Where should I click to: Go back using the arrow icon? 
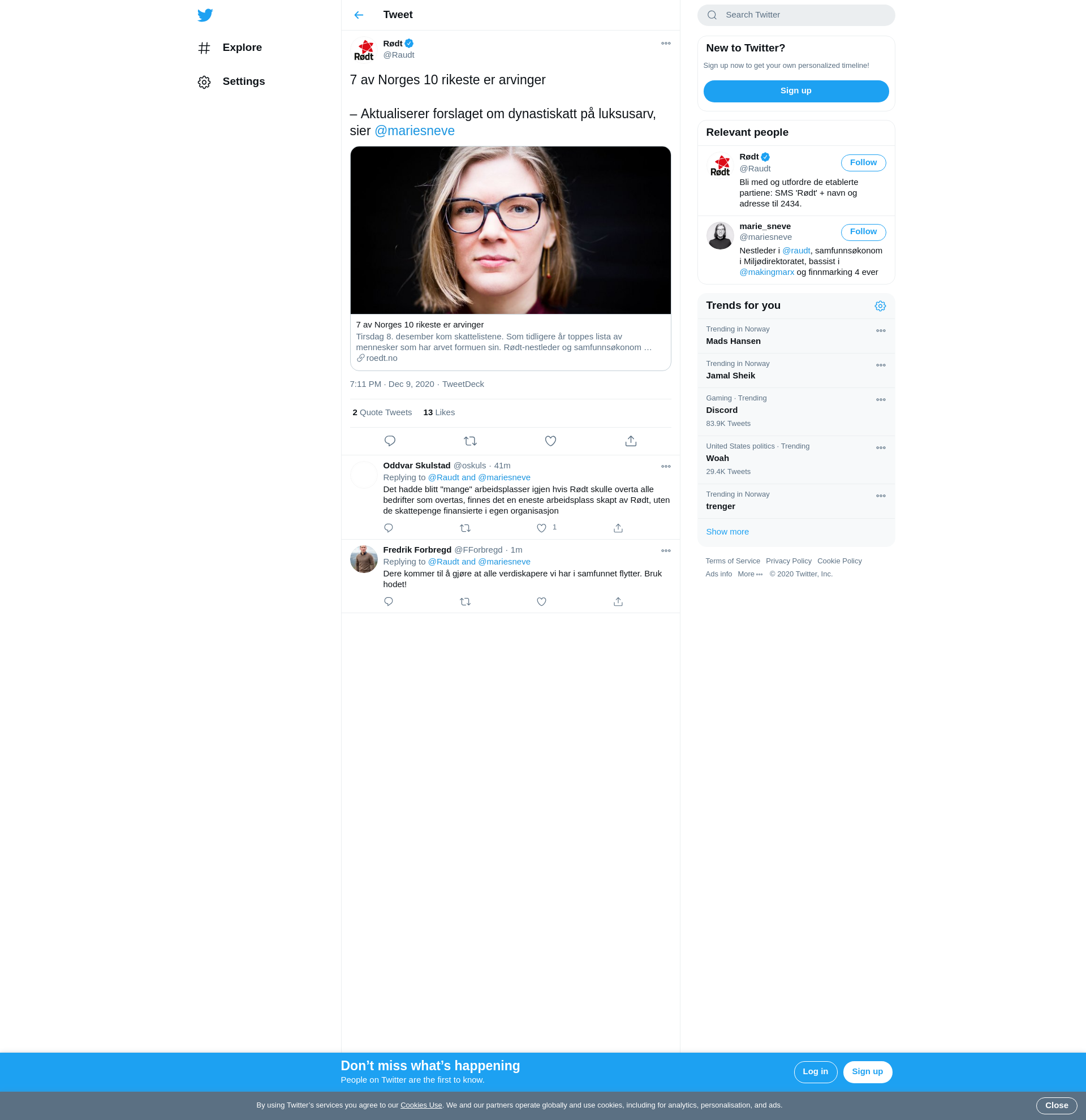[359, 15]
